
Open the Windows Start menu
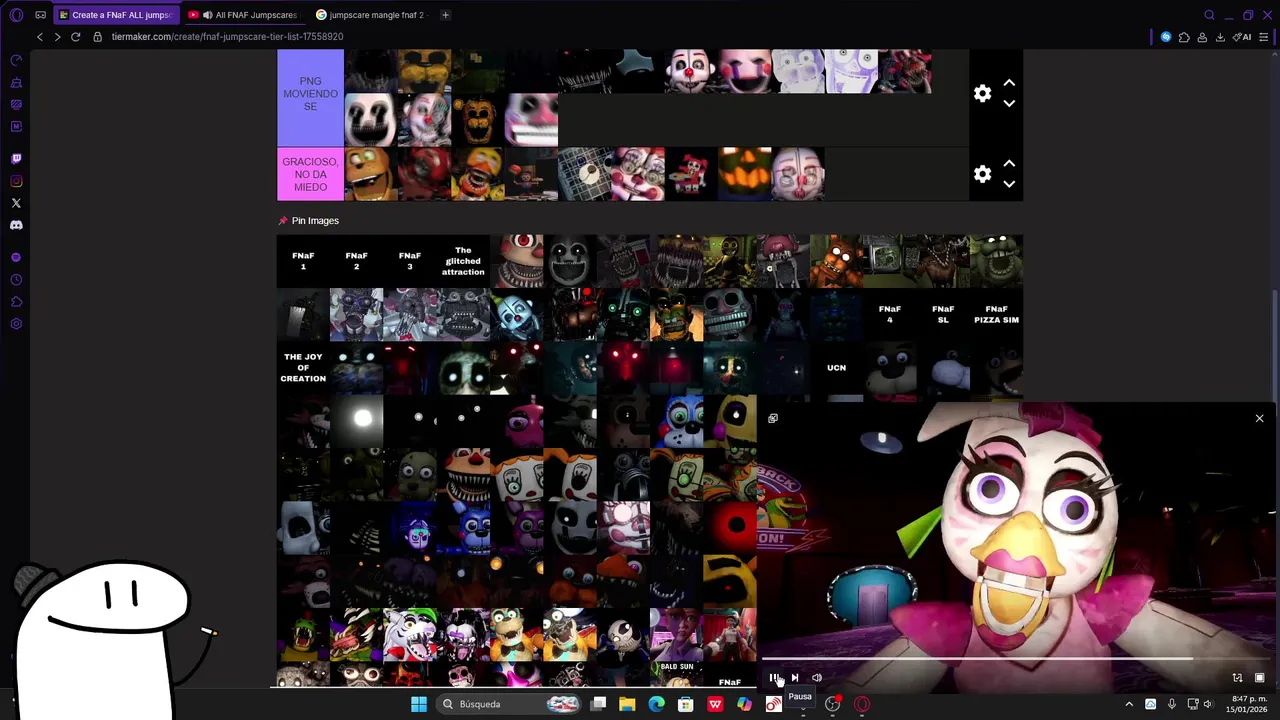(x=419, y=704)
